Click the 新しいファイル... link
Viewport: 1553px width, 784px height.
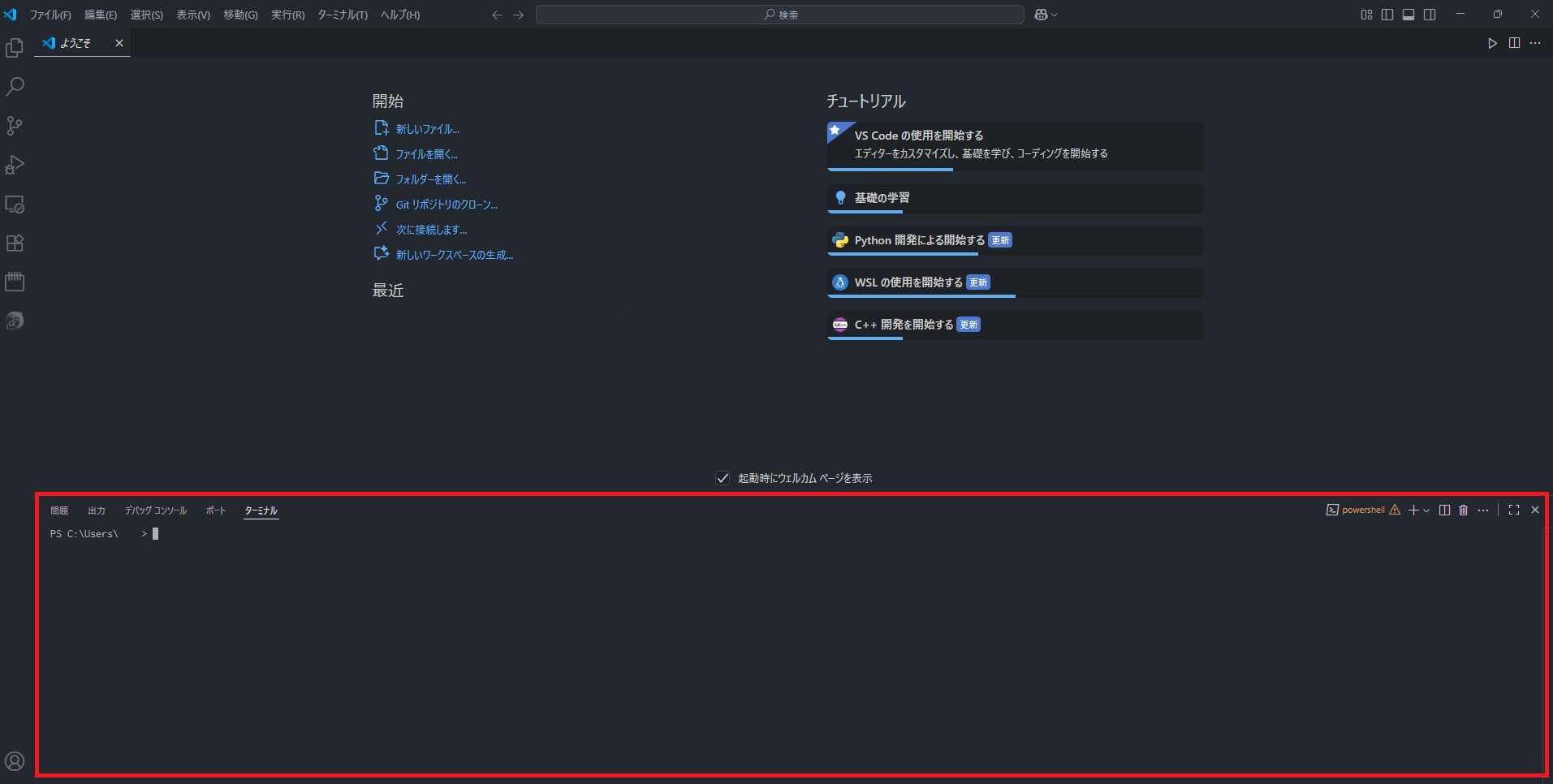[428, 129]
